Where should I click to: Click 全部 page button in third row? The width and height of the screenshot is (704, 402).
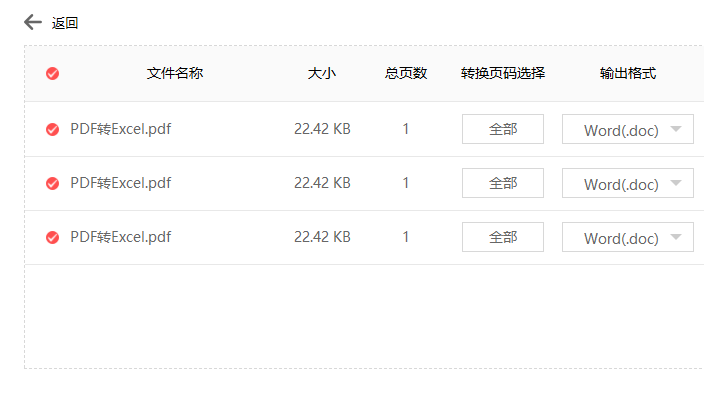click(503, 237)
